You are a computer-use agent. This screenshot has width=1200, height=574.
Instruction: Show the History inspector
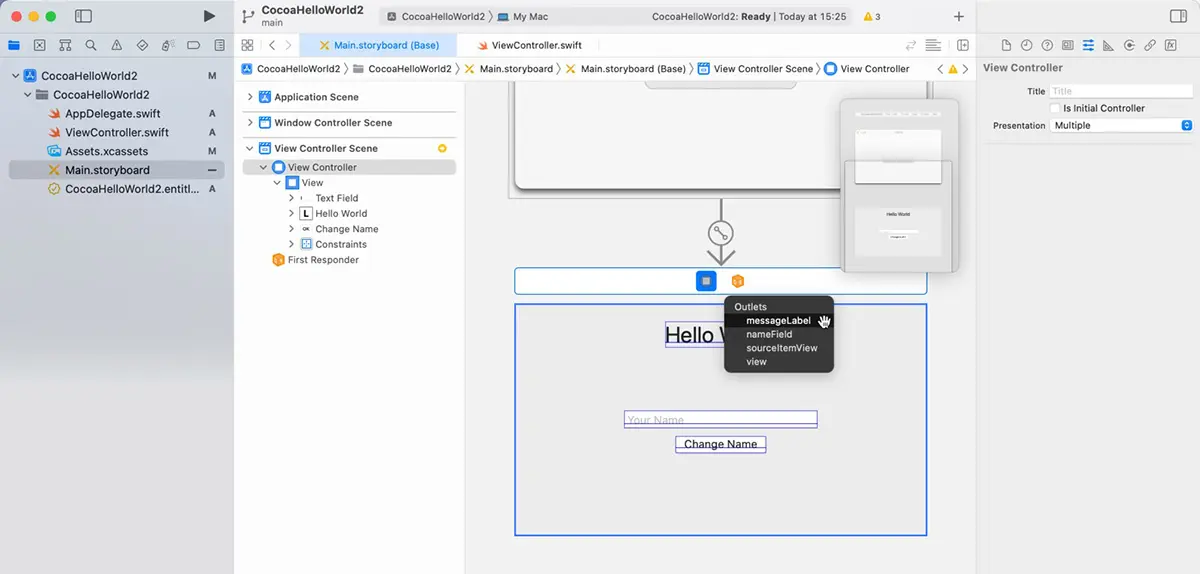1027,45
